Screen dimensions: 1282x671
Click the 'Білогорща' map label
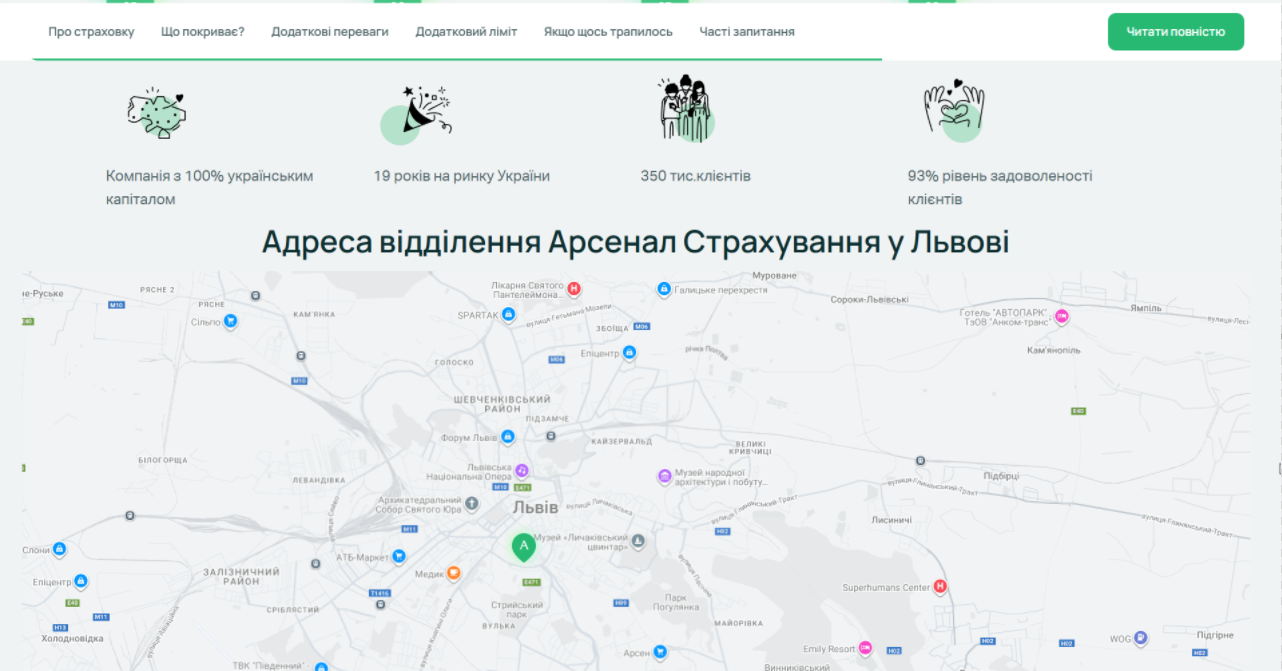(162, 460)
